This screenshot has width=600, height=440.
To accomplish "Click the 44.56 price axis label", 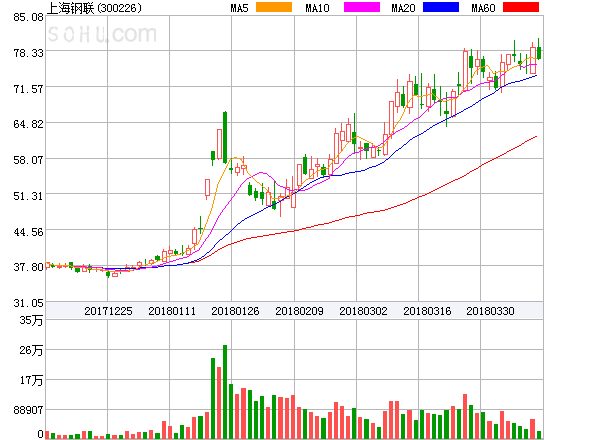I will coord(28,232).
